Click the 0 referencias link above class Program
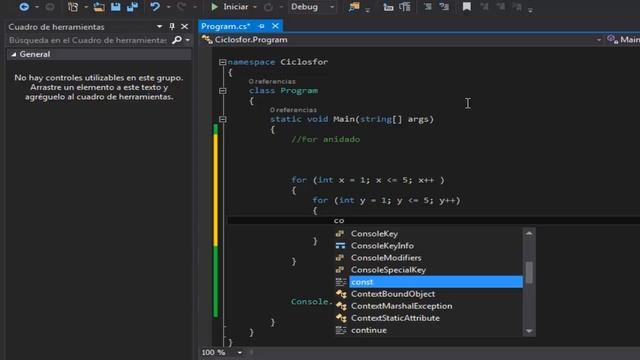 point(272,82)
